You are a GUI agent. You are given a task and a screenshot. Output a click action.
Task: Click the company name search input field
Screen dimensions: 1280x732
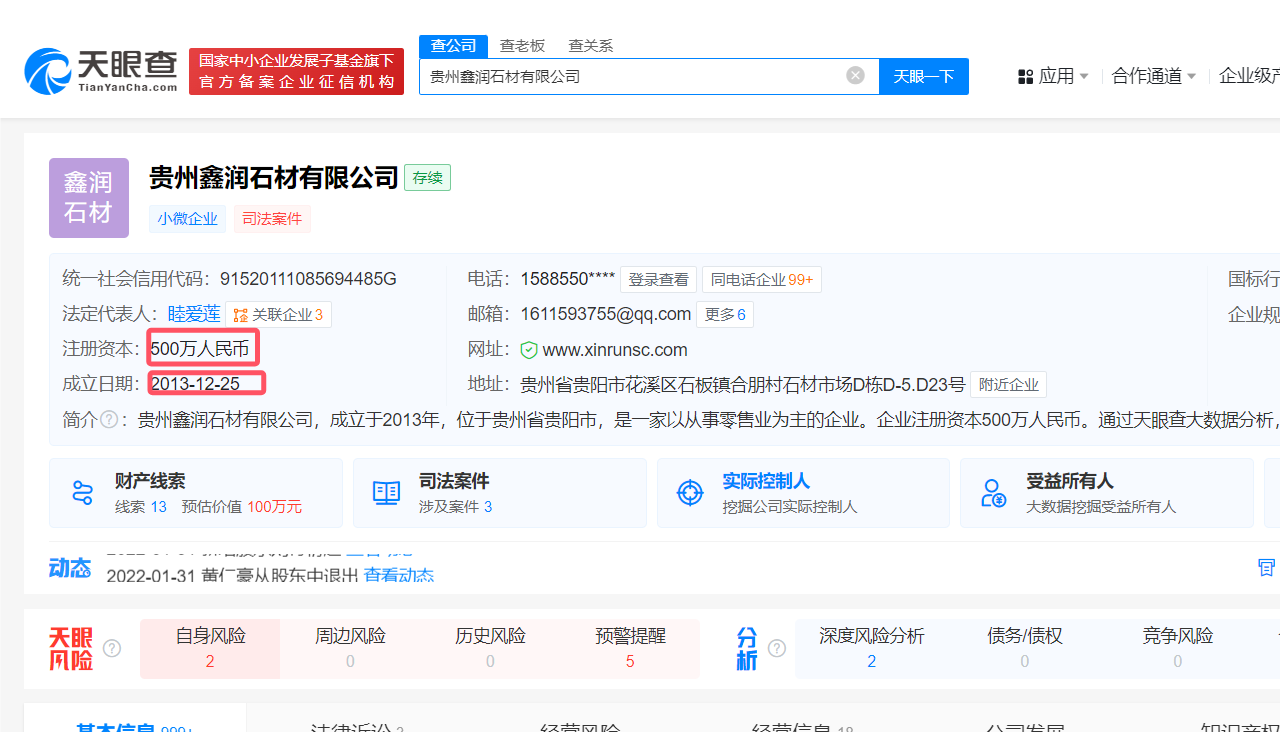click(630, 76)
